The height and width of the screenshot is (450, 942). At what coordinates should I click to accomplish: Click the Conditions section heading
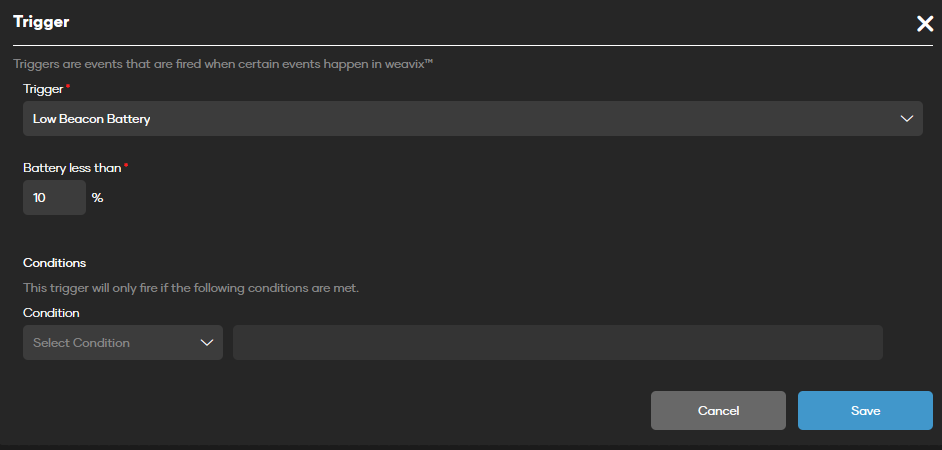click(55, 263)
